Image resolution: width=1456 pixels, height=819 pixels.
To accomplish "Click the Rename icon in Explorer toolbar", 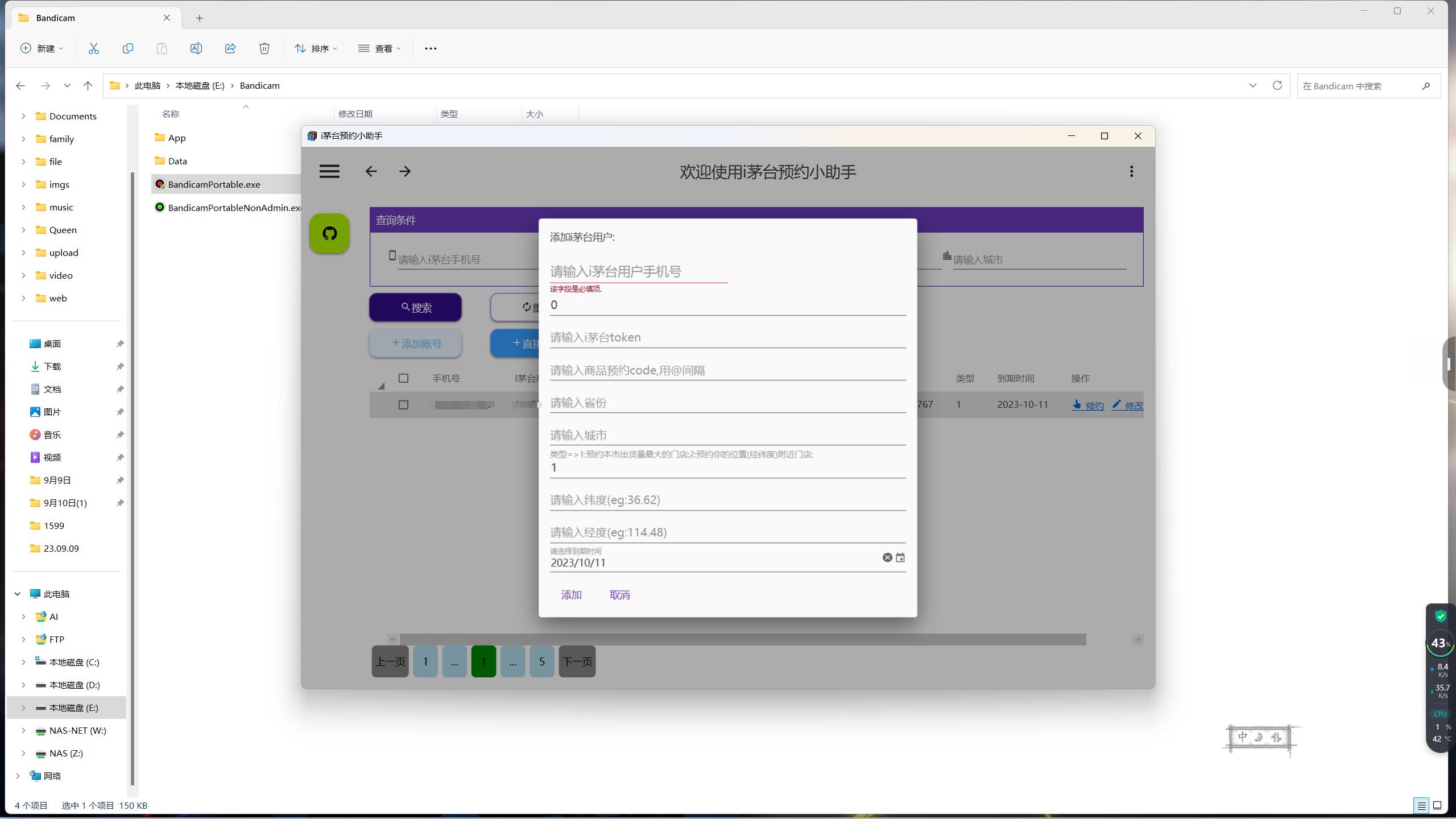I will tap(196, 48).
